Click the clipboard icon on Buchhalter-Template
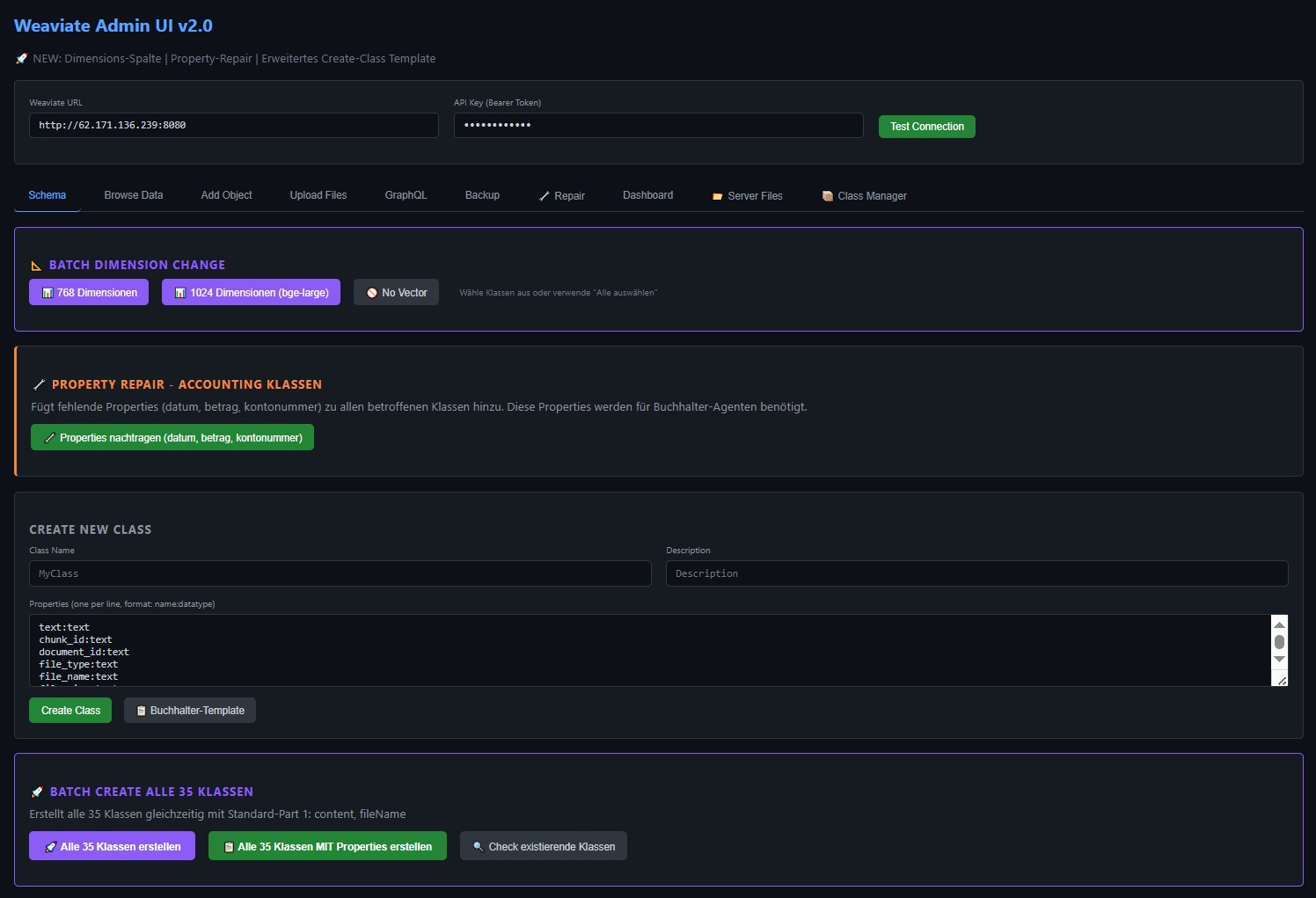 point(141,711)
